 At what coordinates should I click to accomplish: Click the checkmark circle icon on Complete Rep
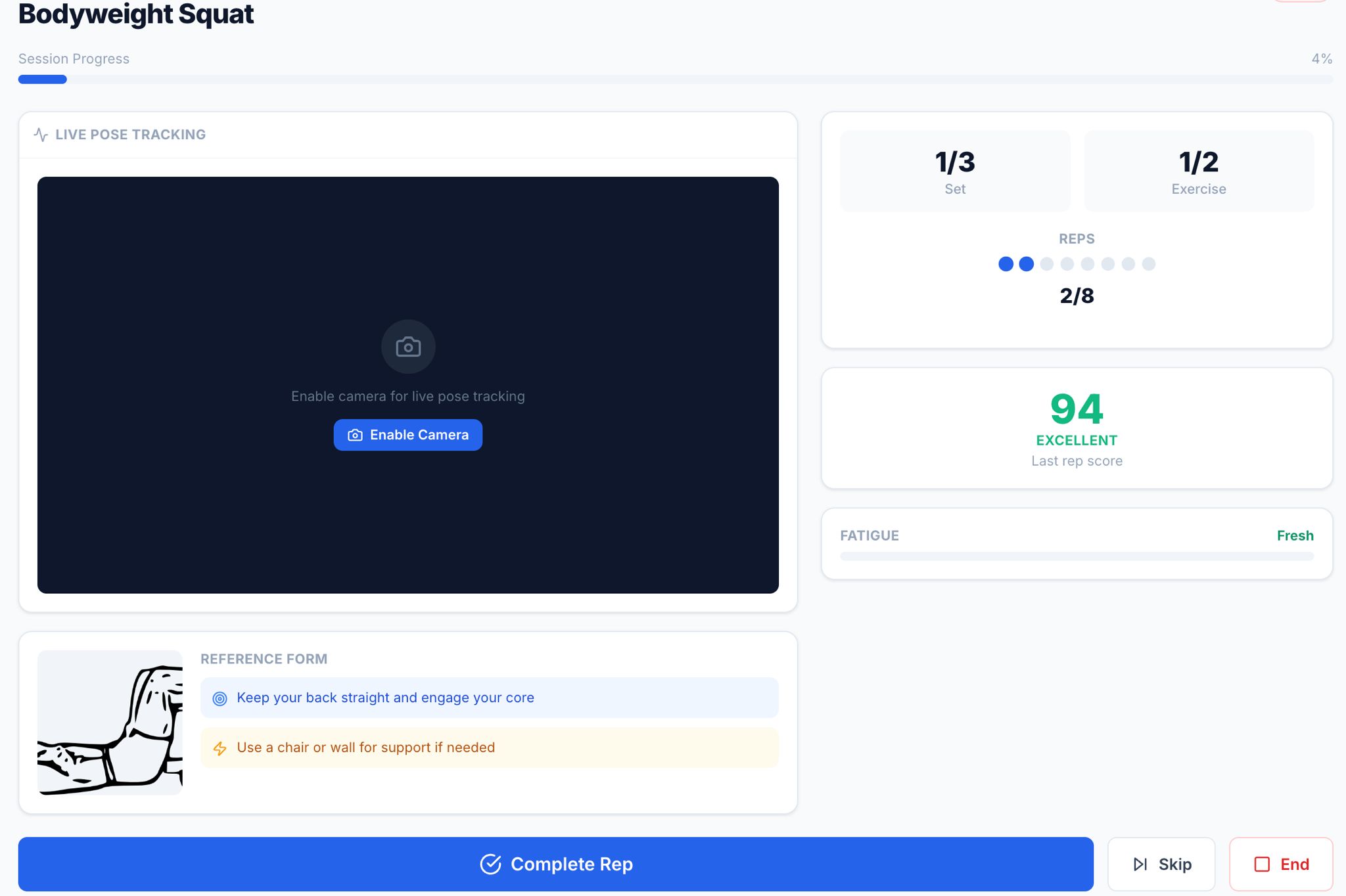tap(490, 864)
